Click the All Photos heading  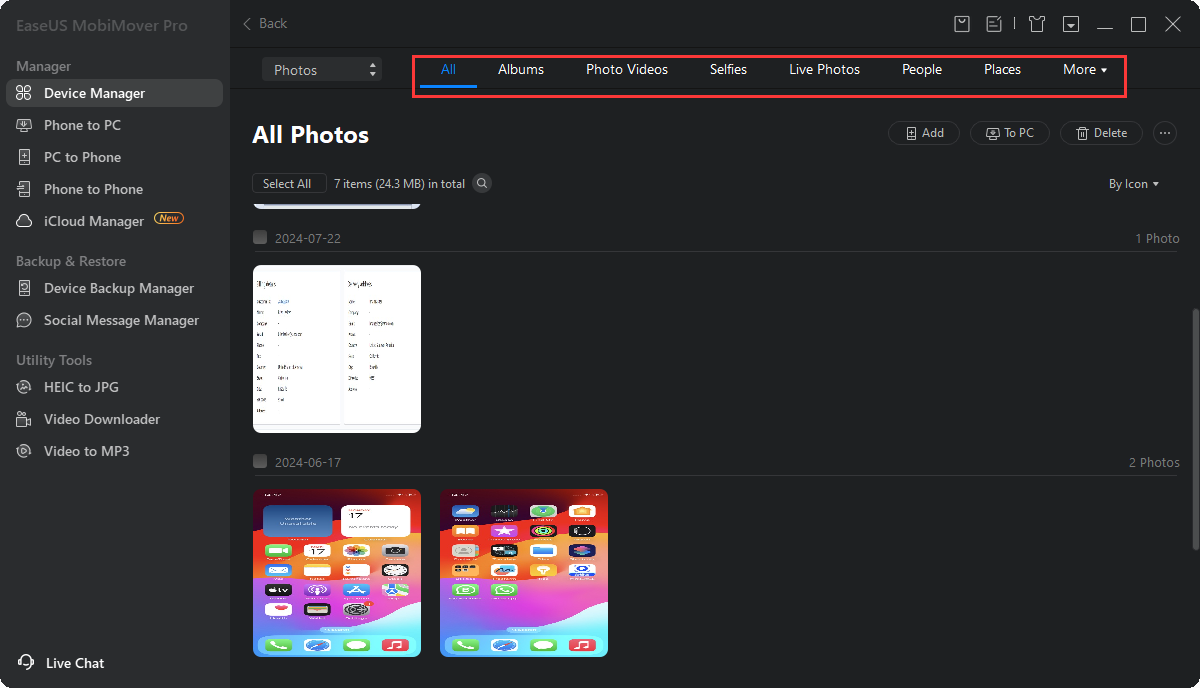310,135
